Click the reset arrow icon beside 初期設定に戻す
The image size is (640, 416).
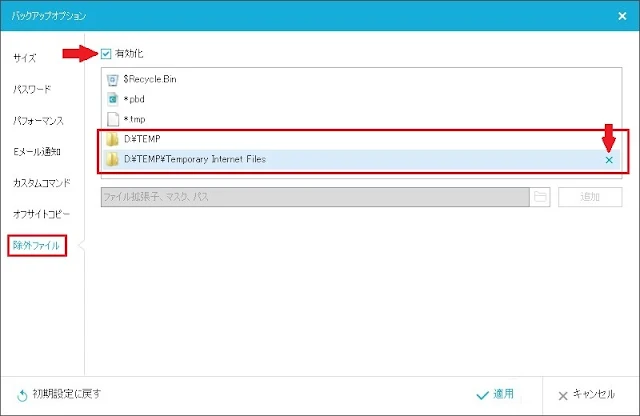click(x=22, y=395)
